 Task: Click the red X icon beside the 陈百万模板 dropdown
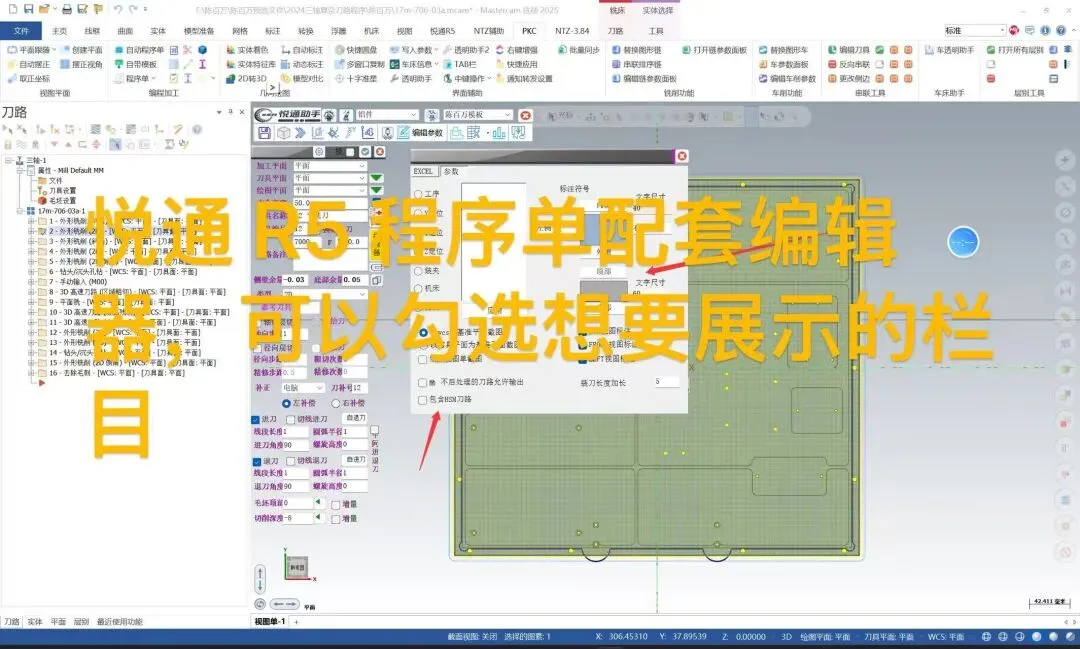[x=526, y=115]
